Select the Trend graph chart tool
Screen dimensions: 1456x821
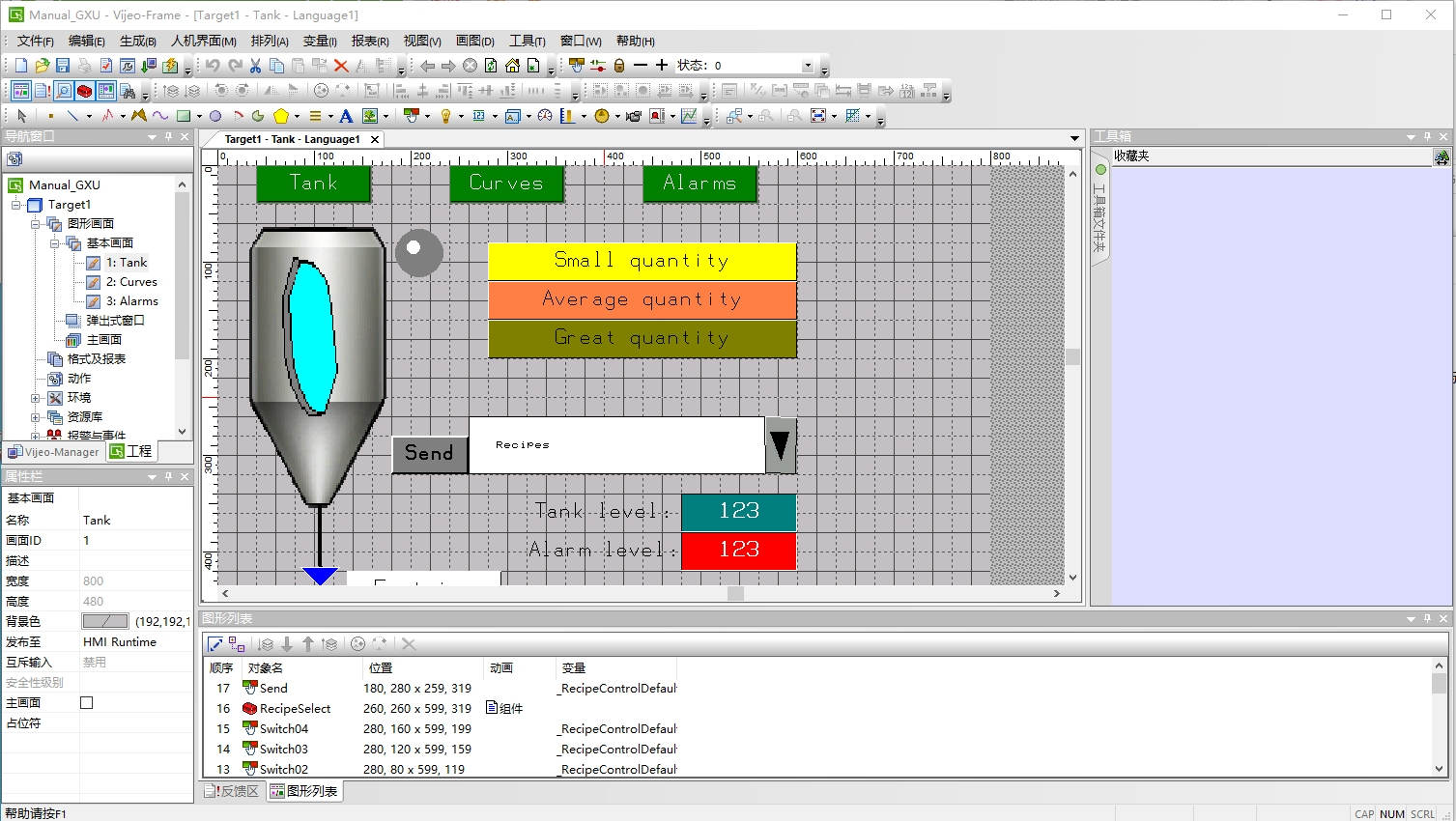click(x=689, y=116)
